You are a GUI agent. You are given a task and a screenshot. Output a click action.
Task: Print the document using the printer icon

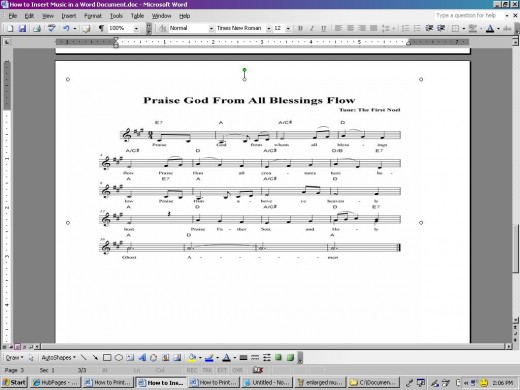pos(37,28)
